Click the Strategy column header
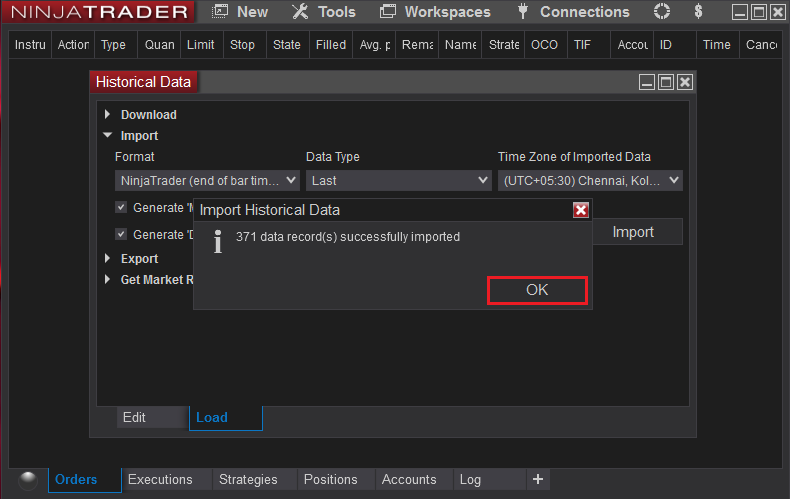The width and height of the screenshot is (790, 499). pos(503,45)
